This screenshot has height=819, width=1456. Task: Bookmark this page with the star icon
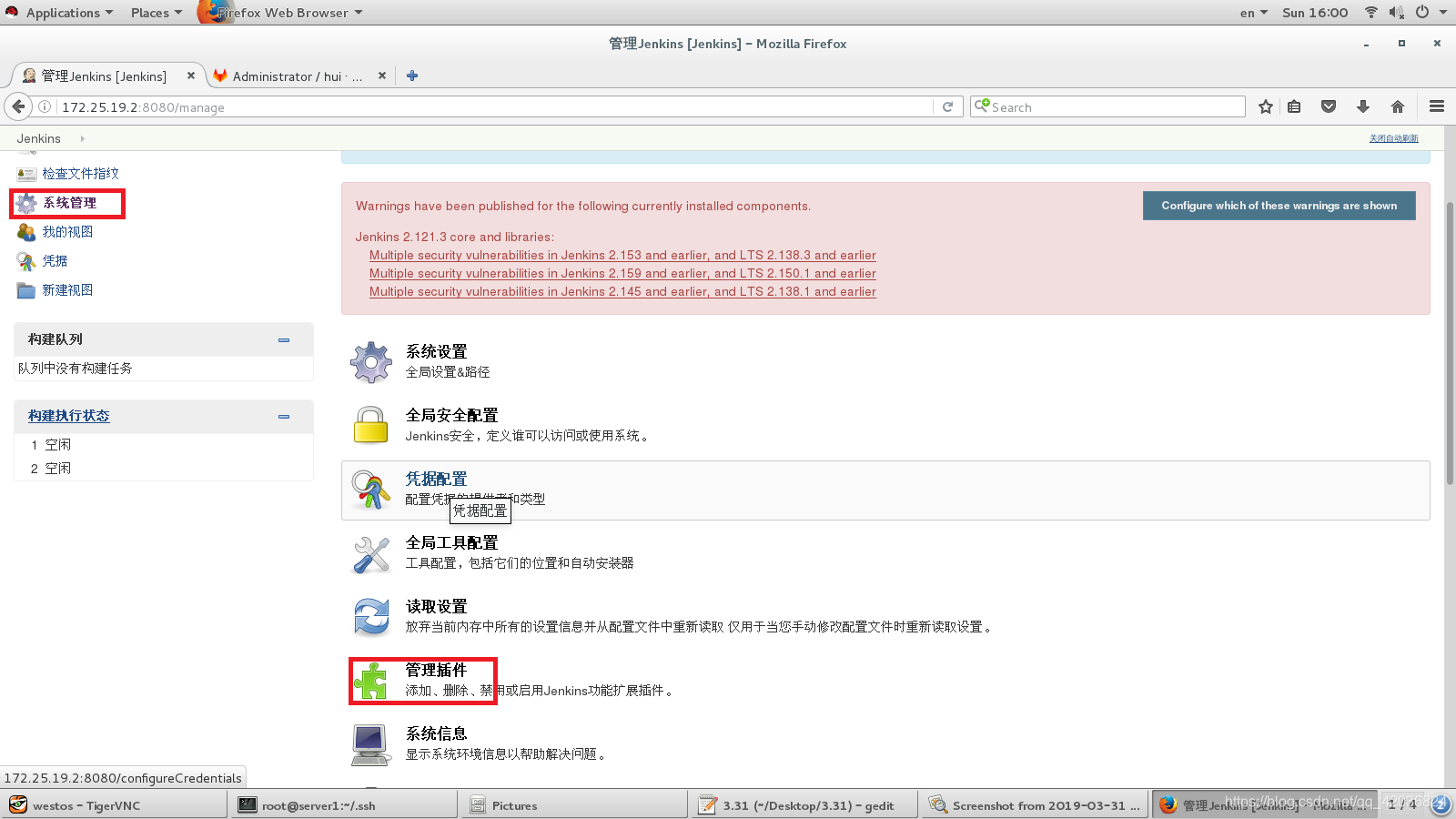point(1265,106)
